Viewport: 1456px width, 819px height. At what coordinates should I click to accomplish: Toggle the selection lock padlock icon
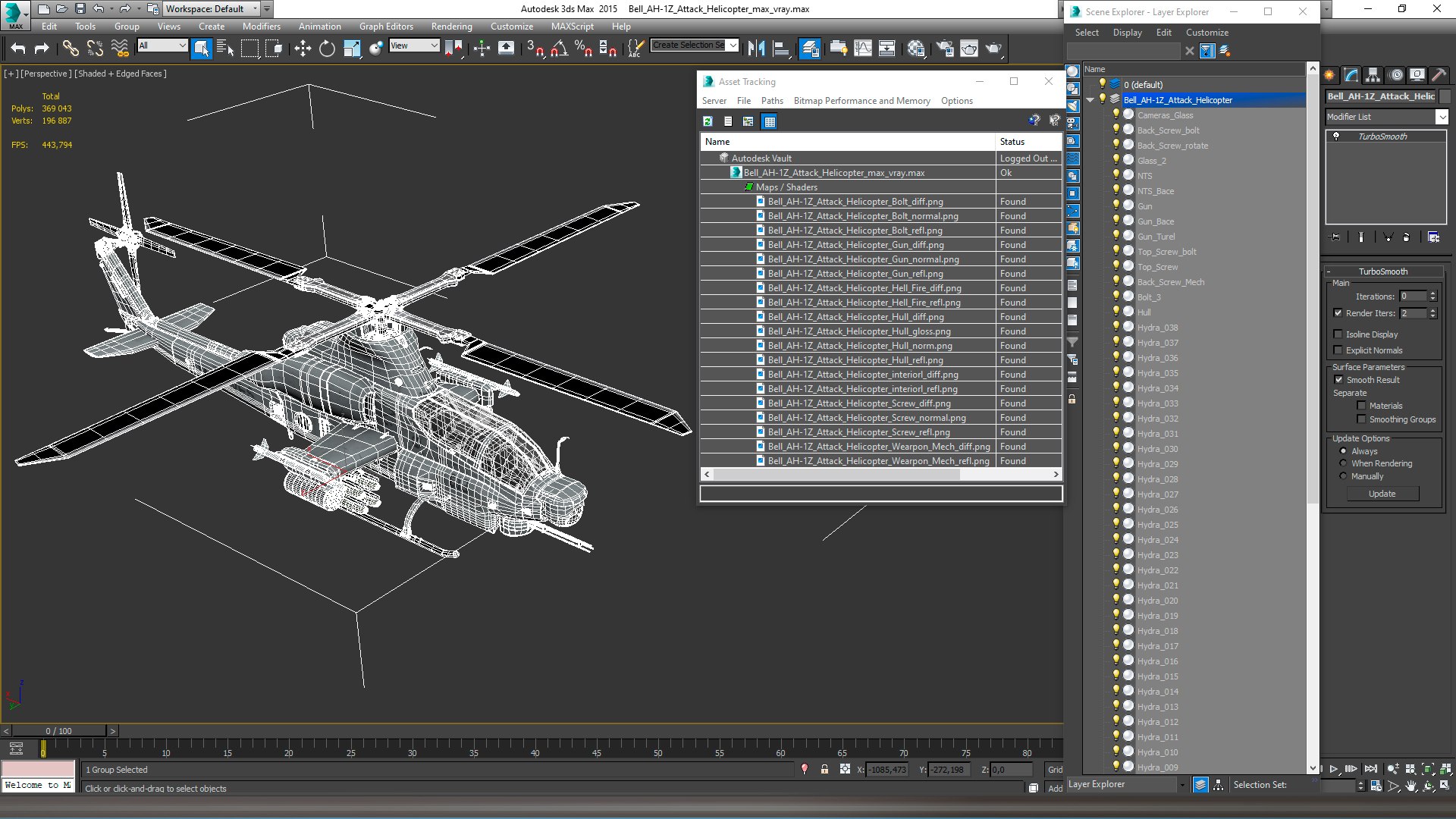pyautogui.click(x=824, y=769)
